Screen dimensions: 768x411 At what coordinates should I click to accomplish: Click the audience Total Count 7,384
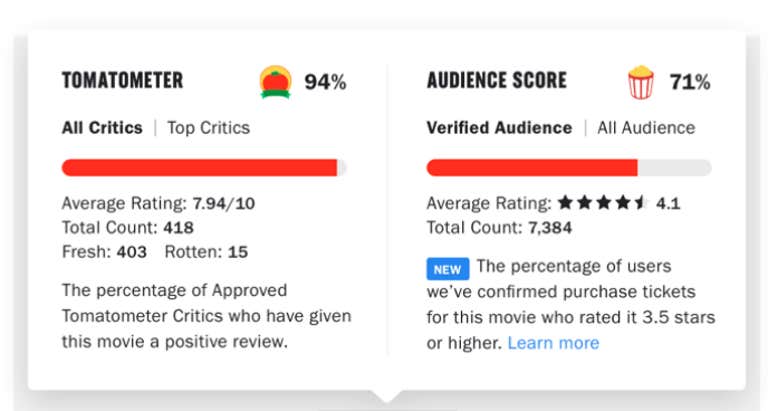(x=499, y=227)
